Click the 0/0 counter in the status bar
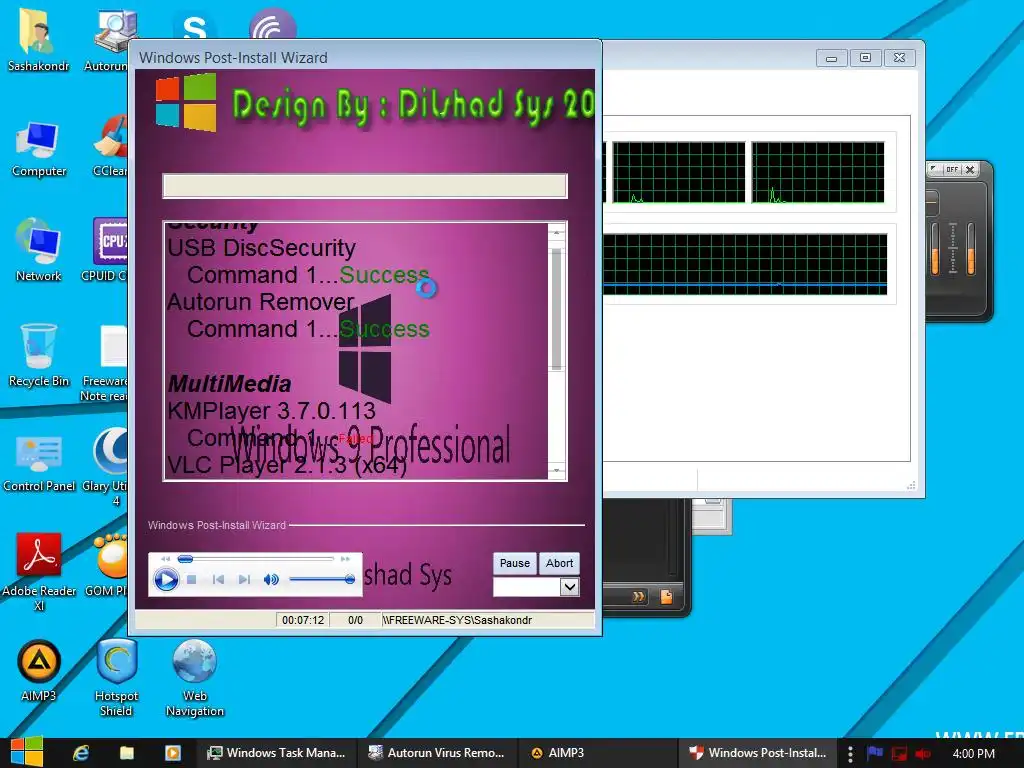The image size is (1024, 768). pos(355,620)
